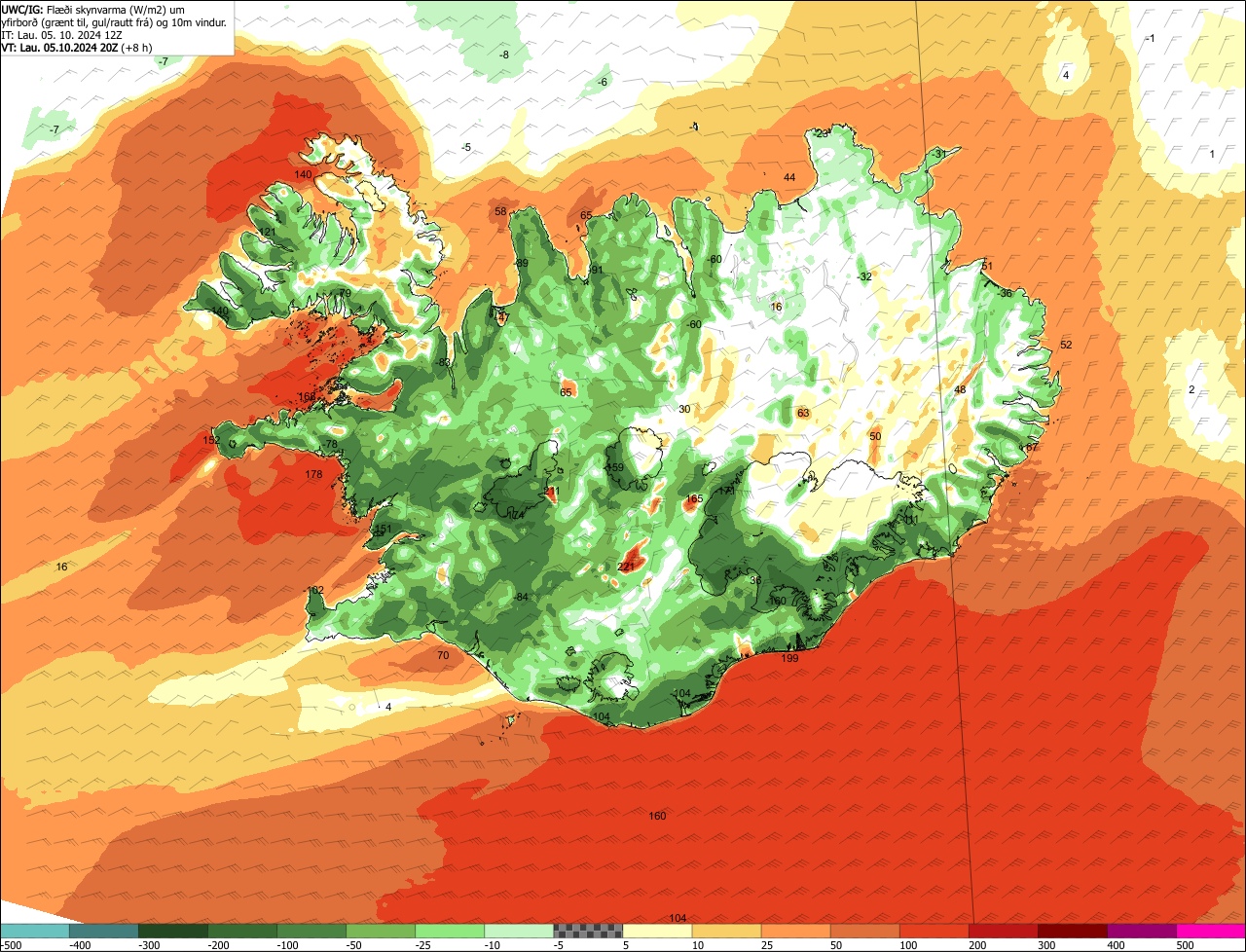Click the map value '165'
This screenshot has width=1246, height=952.
tap(694, 498)
